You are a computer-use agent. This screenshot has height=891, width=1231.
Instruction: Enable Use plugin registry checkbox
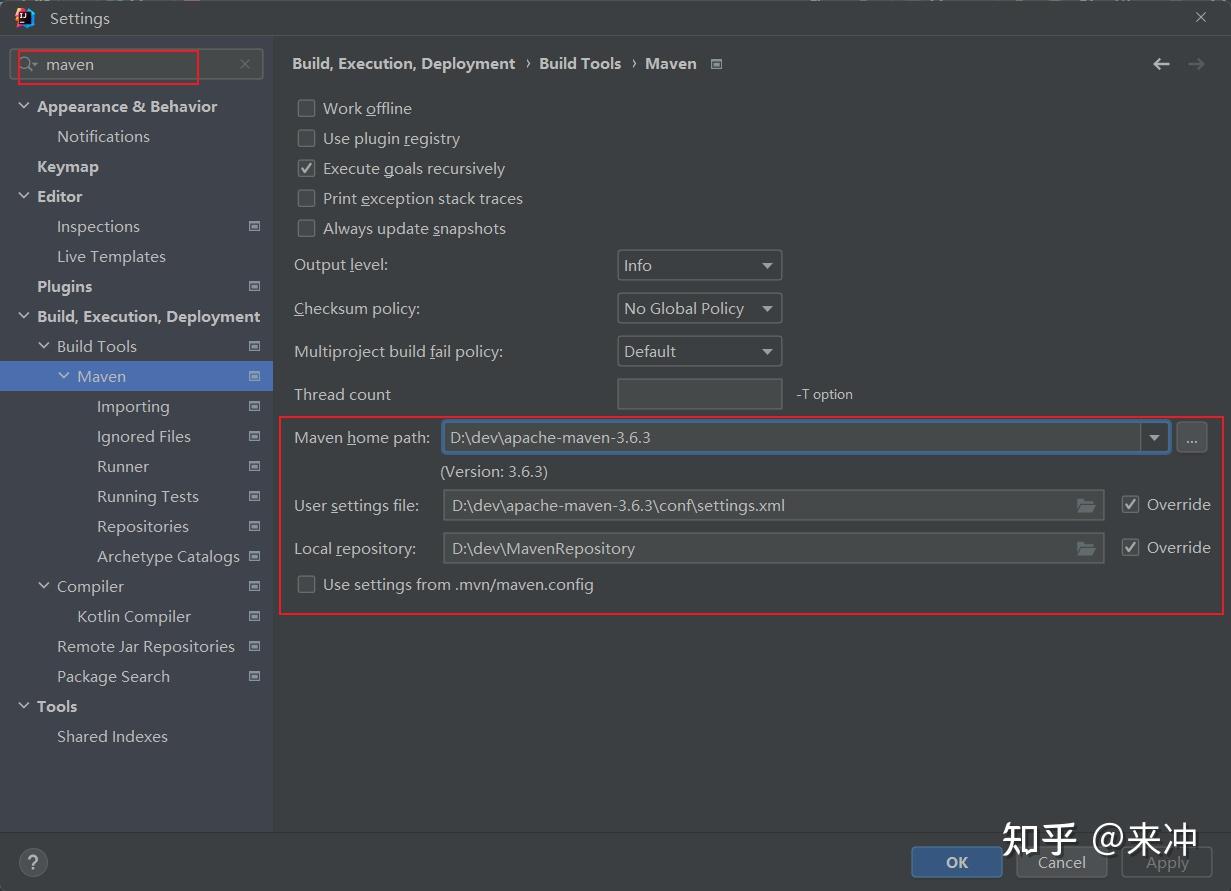(307, 138)
